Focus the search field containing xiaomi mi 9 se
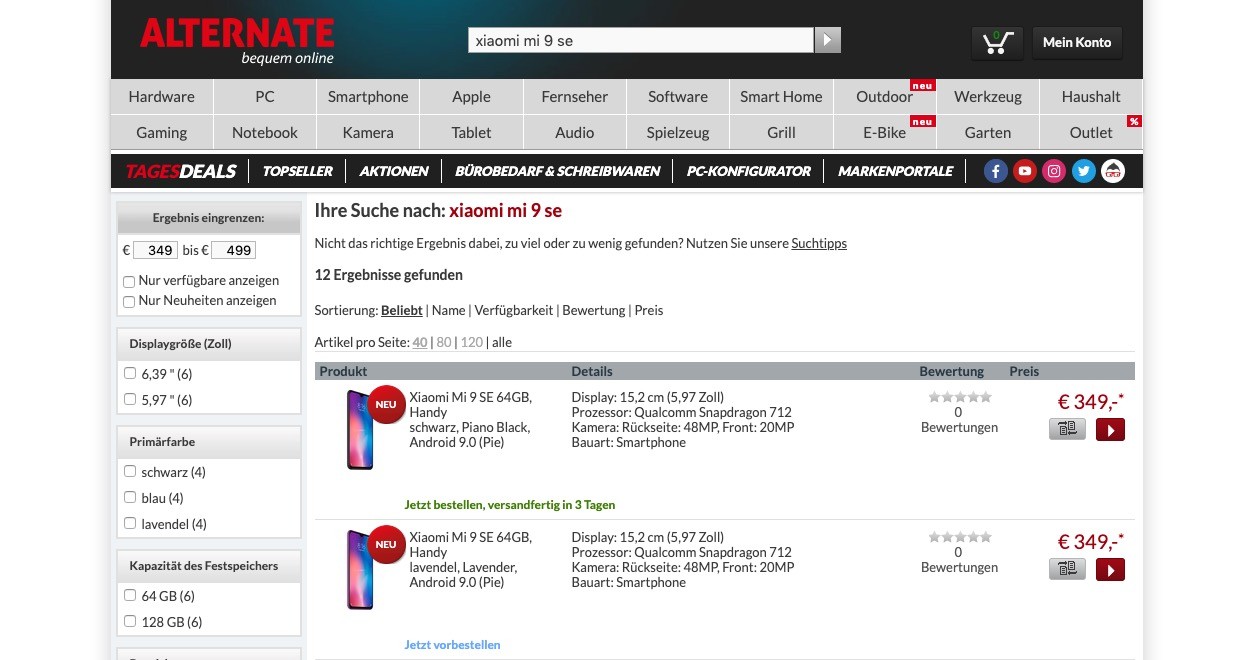 [641, 41]
